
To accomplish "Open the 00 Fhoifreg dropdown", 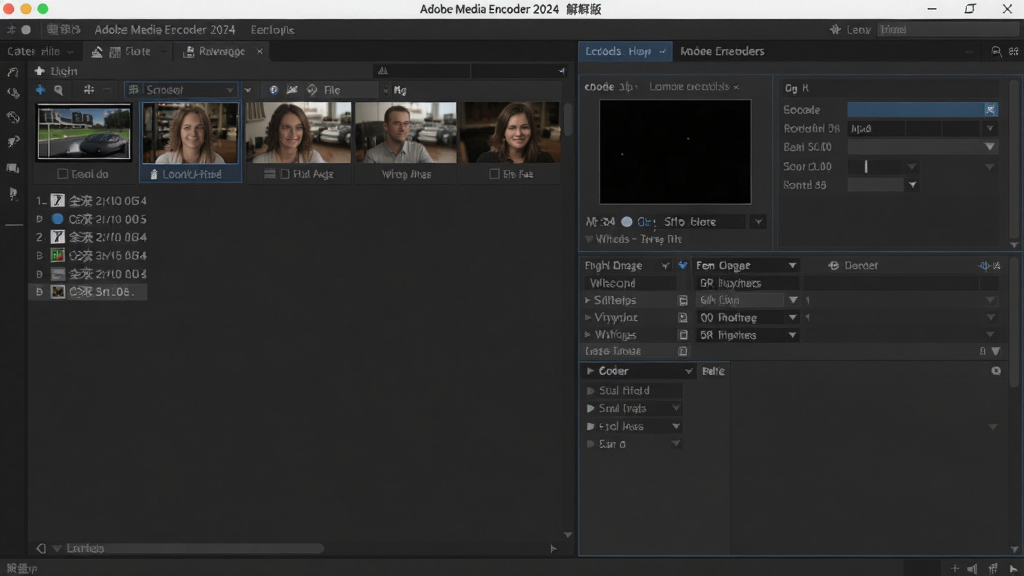I will pyautogui.click(x=746, y=317).
